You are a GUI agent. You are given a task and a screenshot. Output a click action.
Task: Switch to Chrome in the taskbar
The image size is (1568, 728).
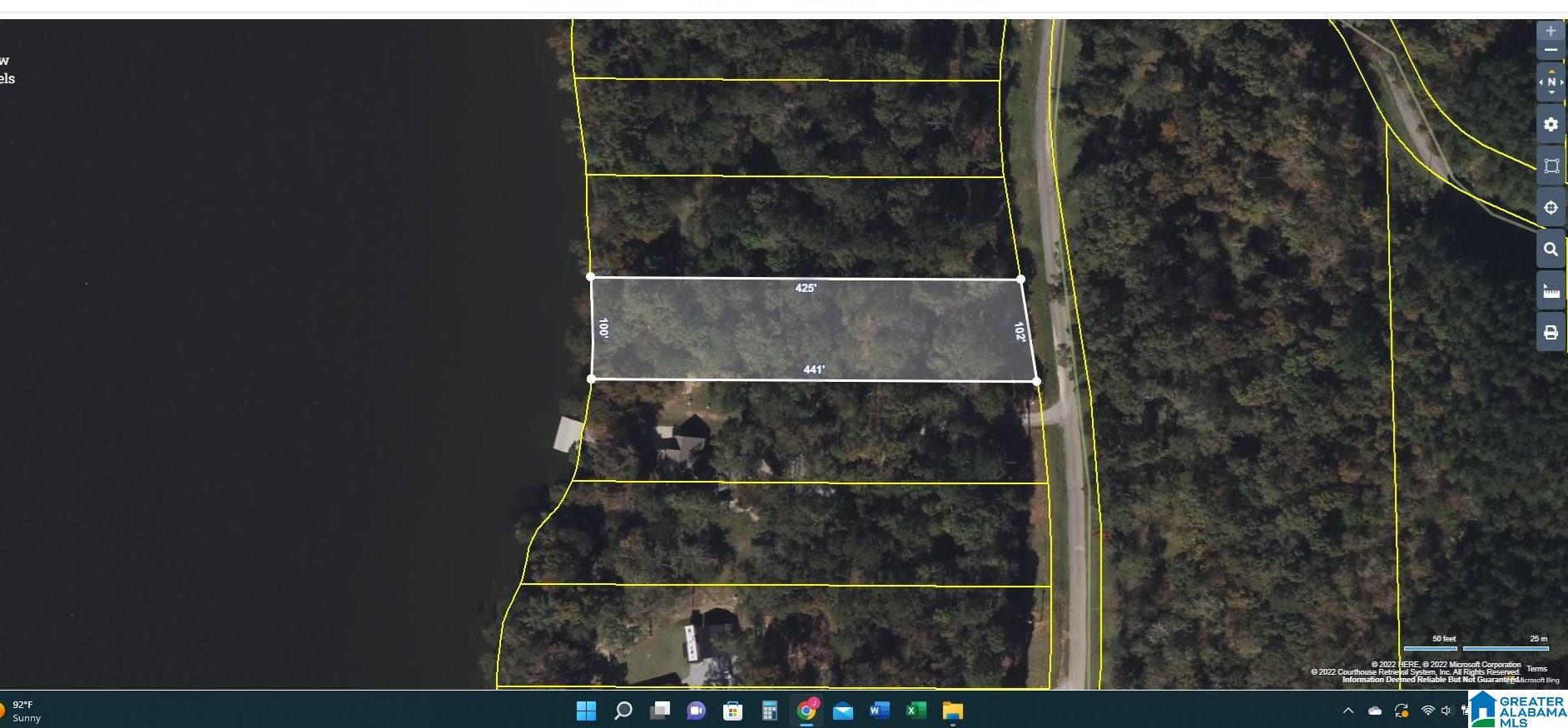point(806,711)
